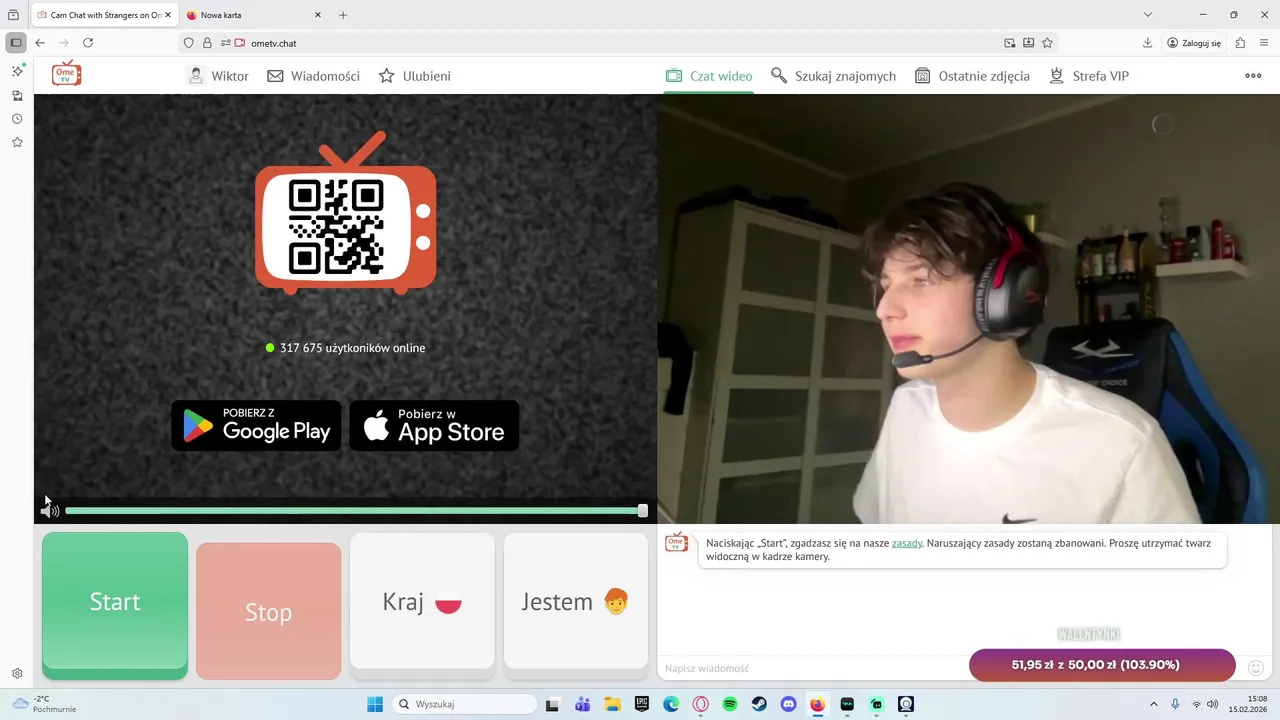1280x720 pixels.
Task: Open Epic Games Launcher from taskbar
Action: click(x=642, y=704)
